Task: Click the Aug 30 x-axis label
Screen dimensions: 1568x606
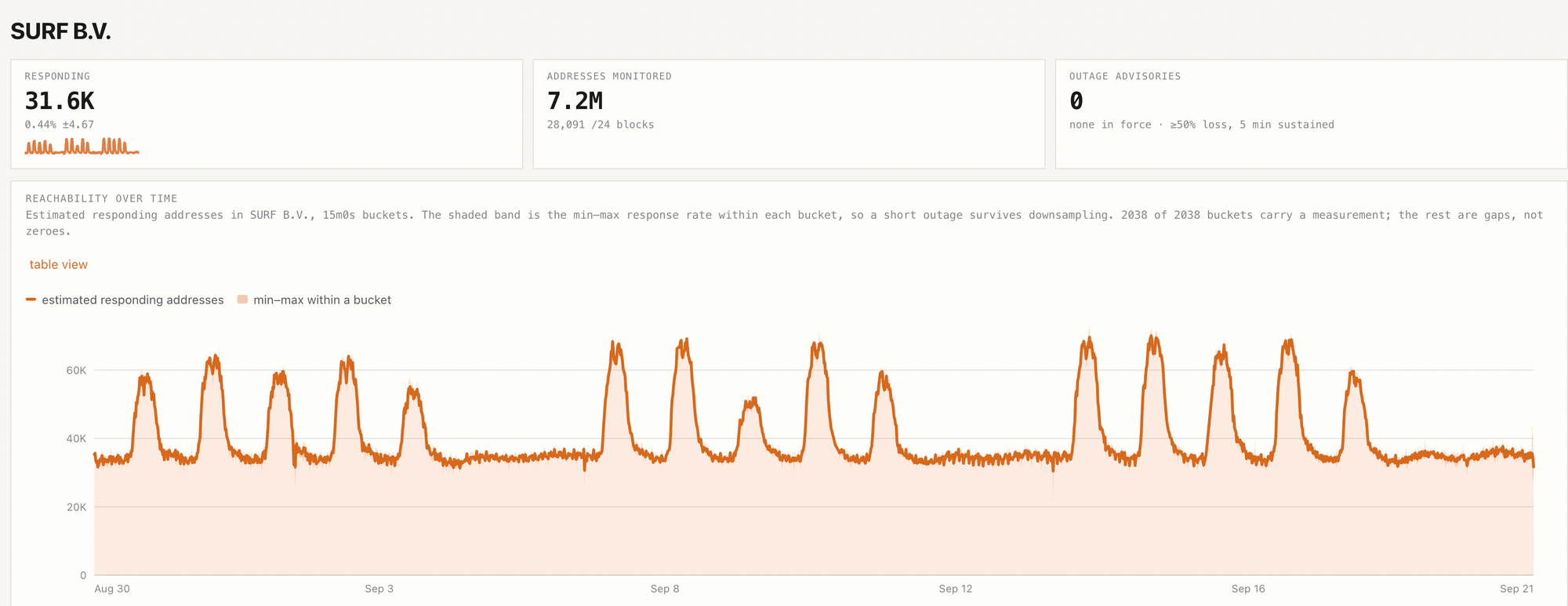Action: tap(112, 589)
